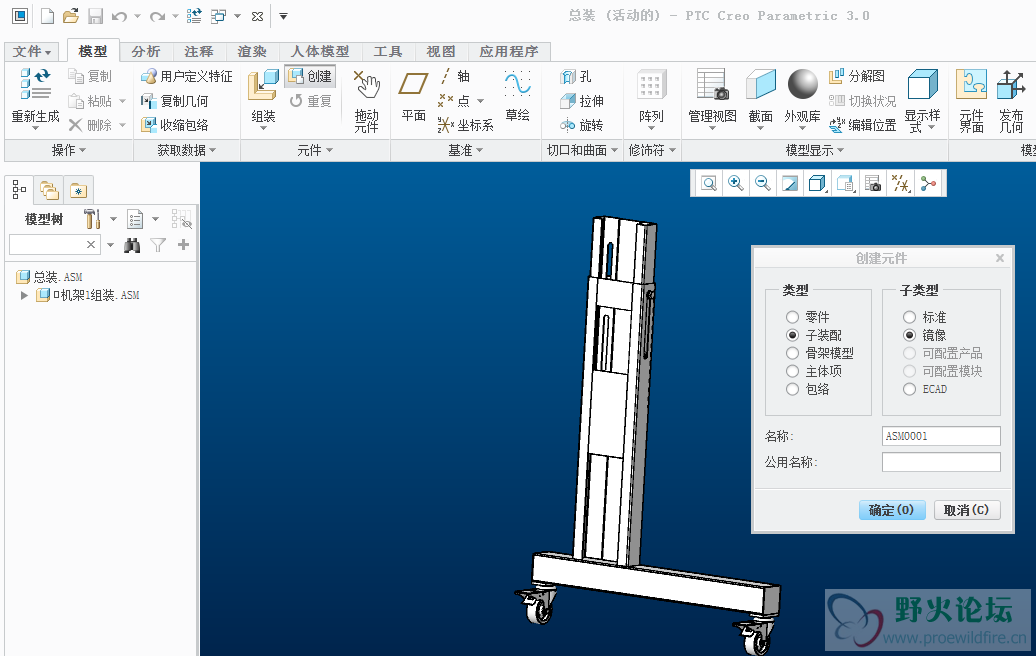1036x656 pixels.
Task: Switch to the 人体模型 (Manikin) tab
Action: pos(320,52)
